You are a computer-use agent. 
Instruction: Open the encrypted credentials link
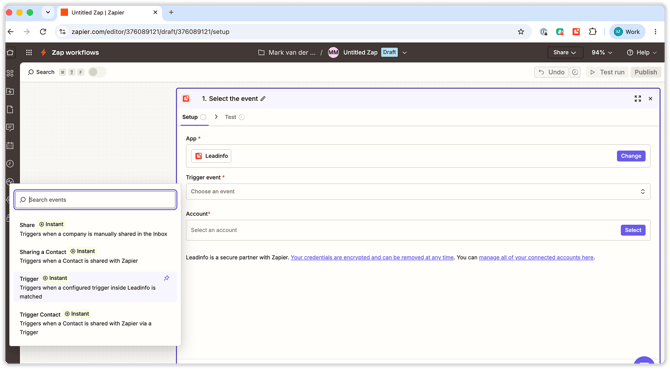[372, 258]
